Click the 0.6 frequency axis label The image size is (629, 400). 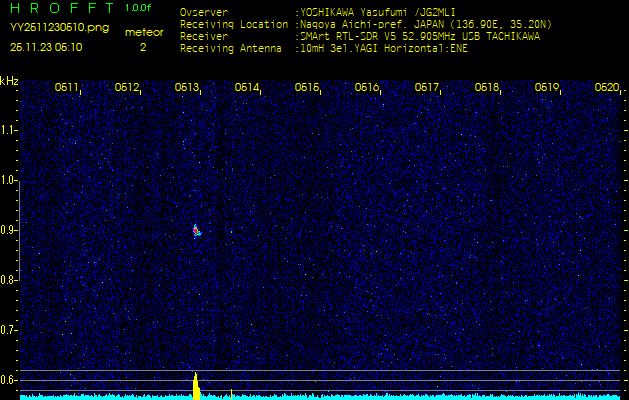(9, 380)
